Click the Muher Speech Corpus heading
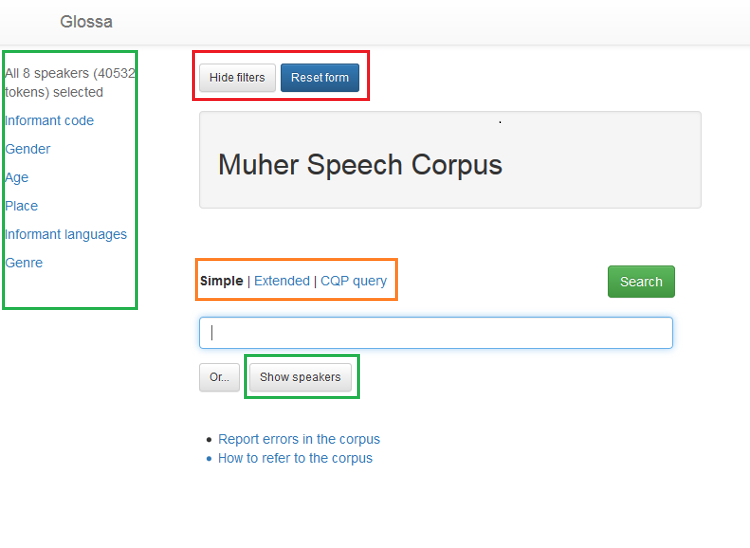 tap(360, 165)
